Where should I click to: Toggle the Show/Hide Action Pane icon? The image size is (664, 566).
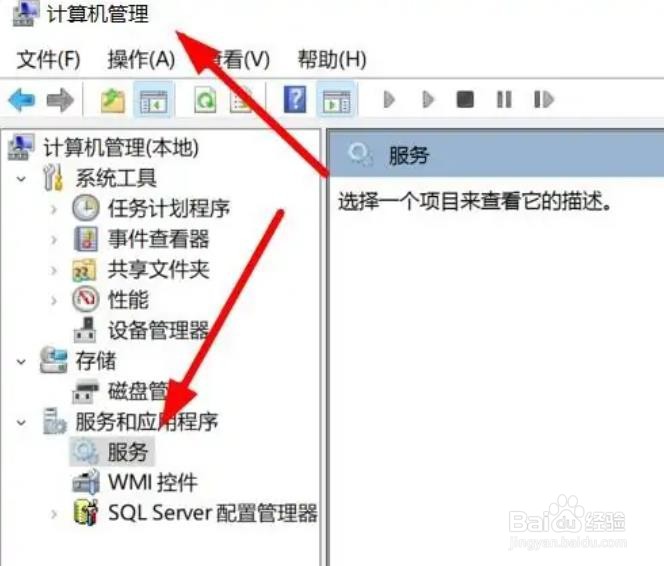[337, 101]
